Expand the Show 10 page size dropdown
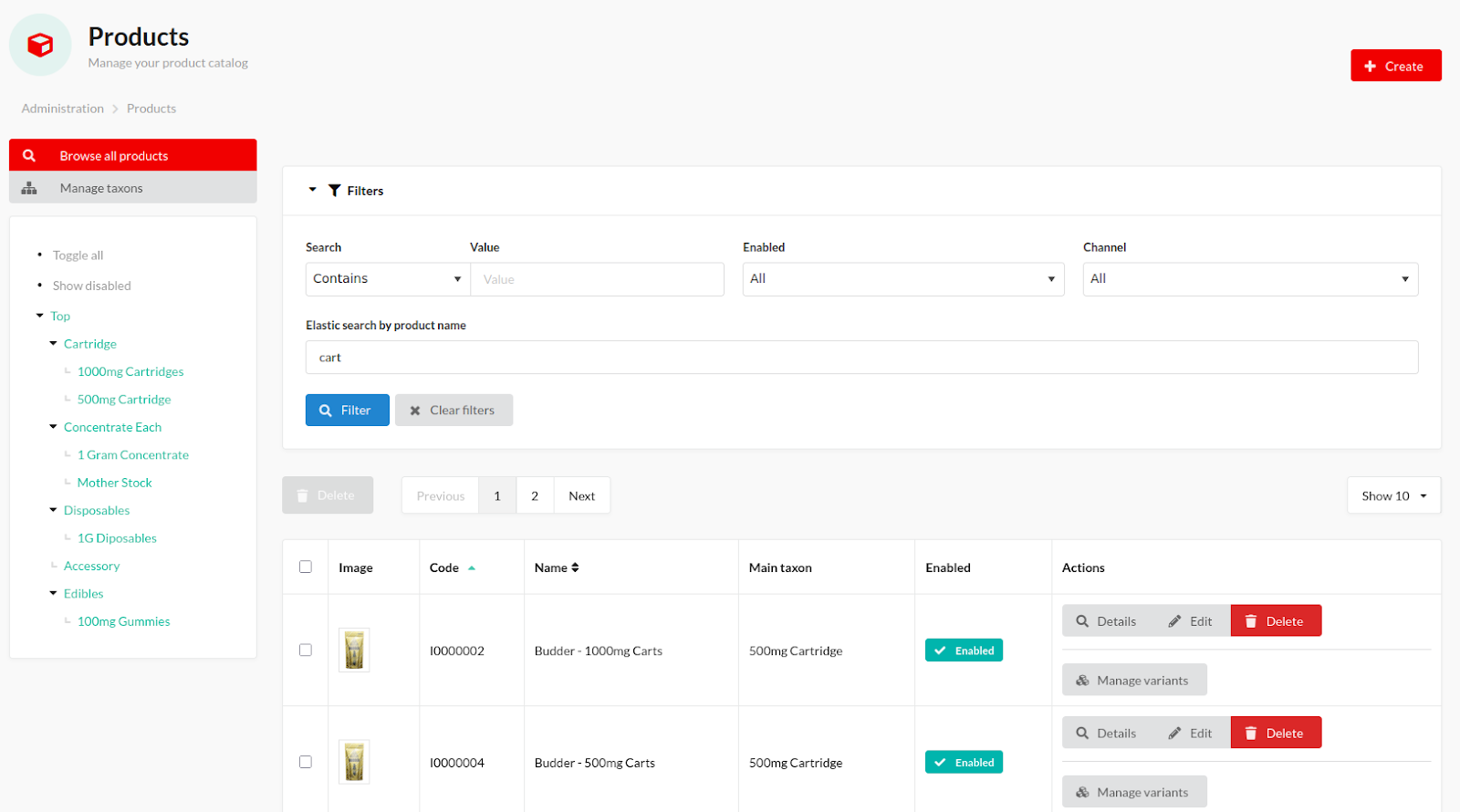The image size is (1460, 812). 1392,495
